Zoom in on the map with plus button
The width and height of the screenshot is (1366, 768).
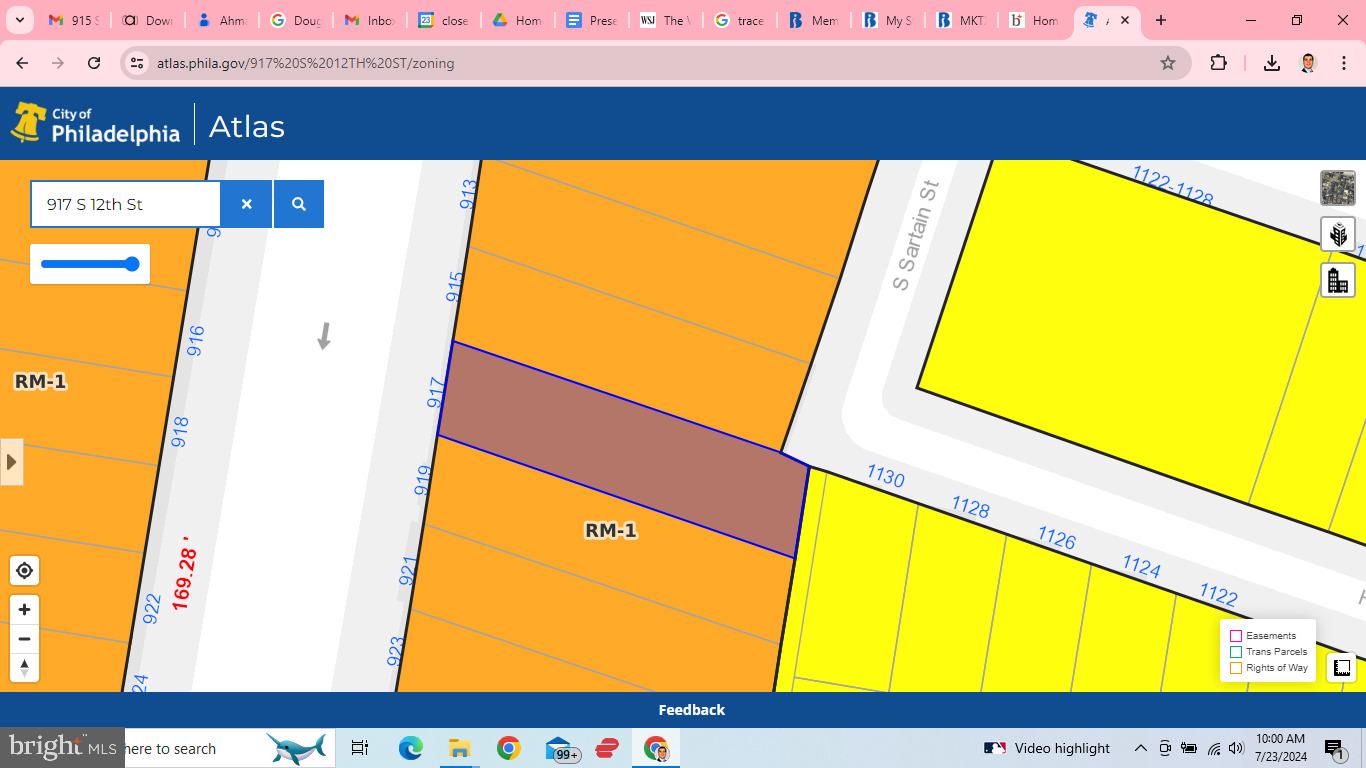(24, 610)
